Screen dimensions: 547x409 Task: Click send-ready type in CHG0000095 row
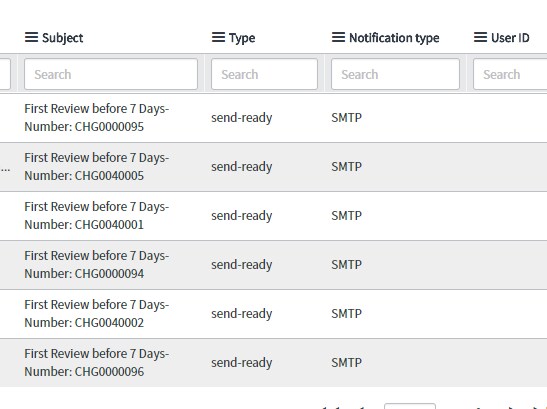click(241, 118)
